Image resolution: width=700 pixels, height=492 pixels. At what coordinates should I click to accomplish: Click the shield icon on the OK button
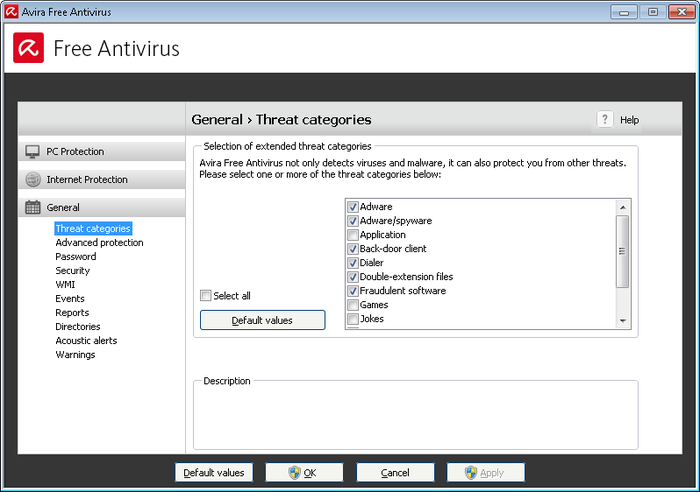point(294,472)
